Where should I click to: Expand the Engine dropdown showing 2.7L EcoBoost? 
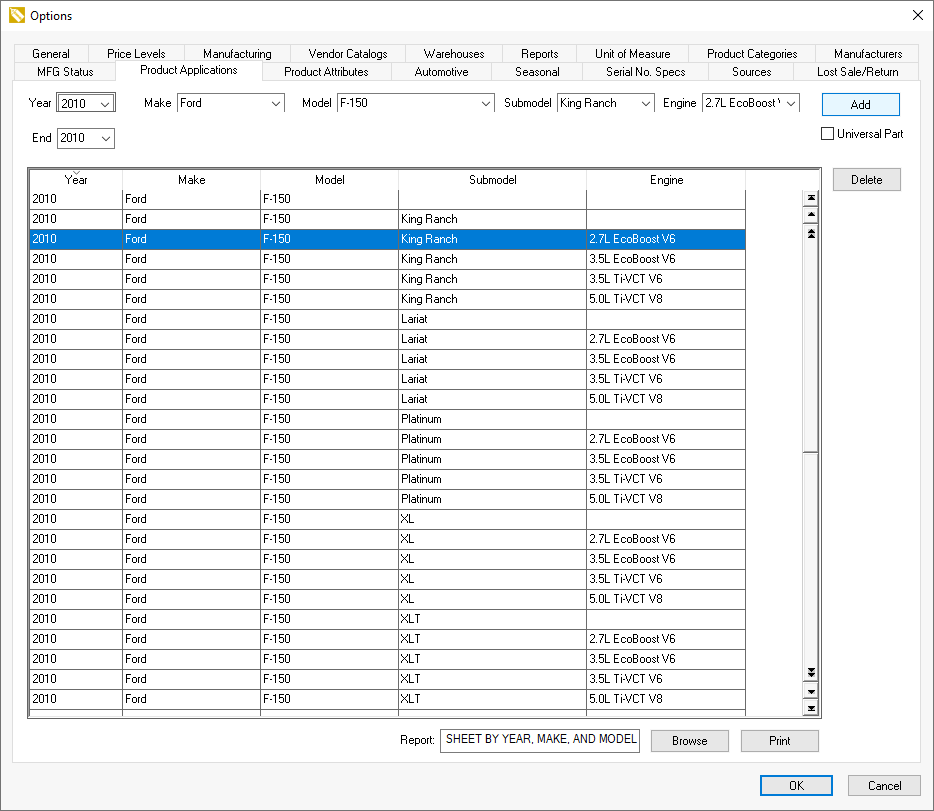coord(791,103)
